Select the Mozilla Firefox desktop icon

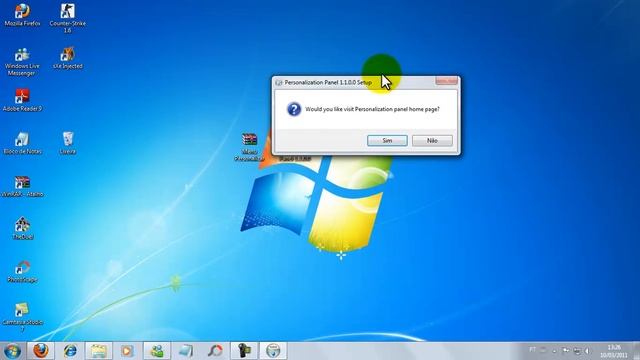(22, 15)
